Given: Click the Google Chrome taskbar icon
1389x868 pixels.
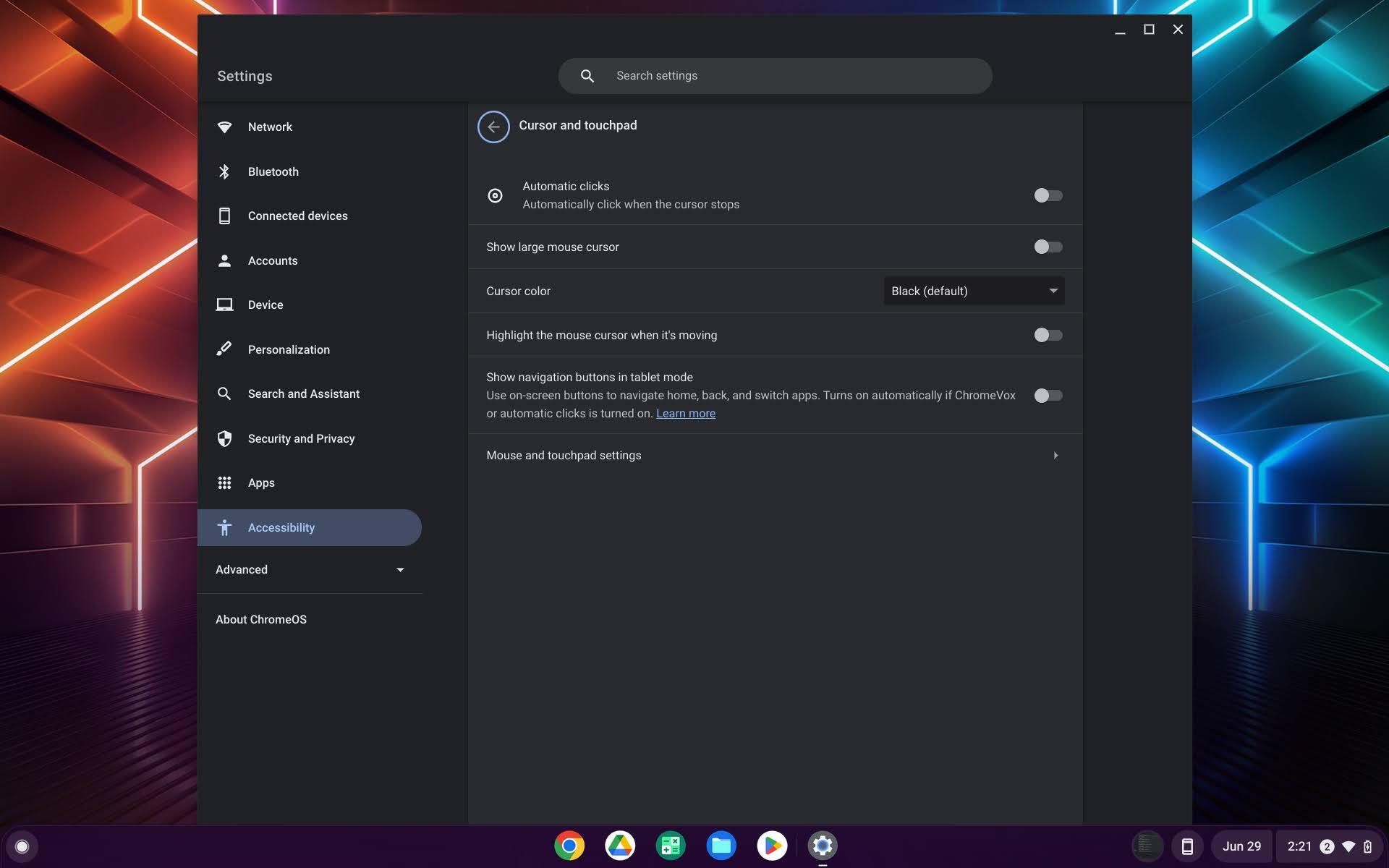Looking at the screenshot, I should (569, 845).
